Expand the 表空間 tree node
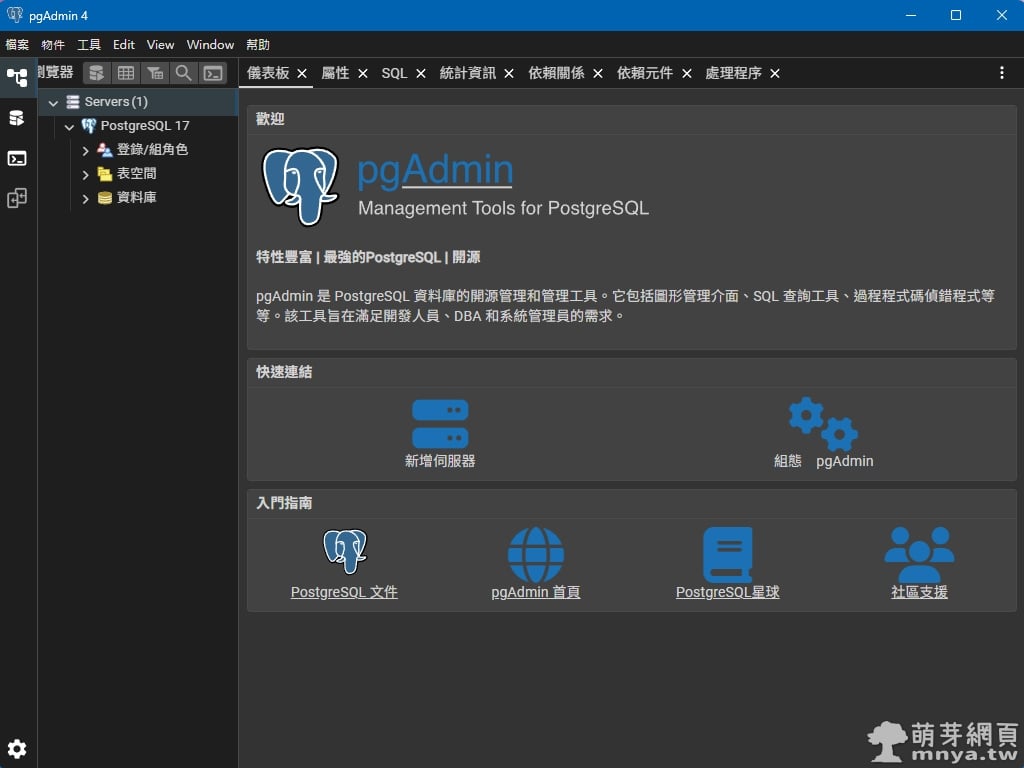Viewport: 1024px width, 768px height. coord(86,174)
